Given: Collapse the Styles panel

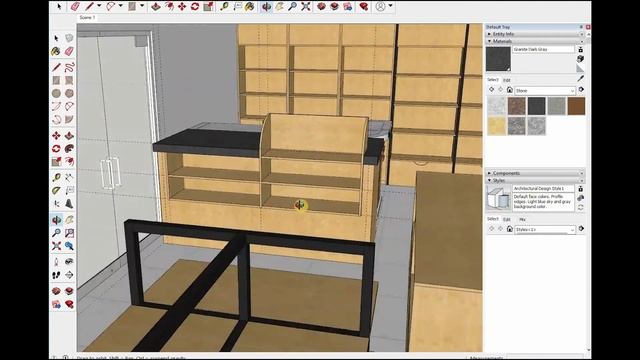Looking at the screenshot, I should point(536,180).
